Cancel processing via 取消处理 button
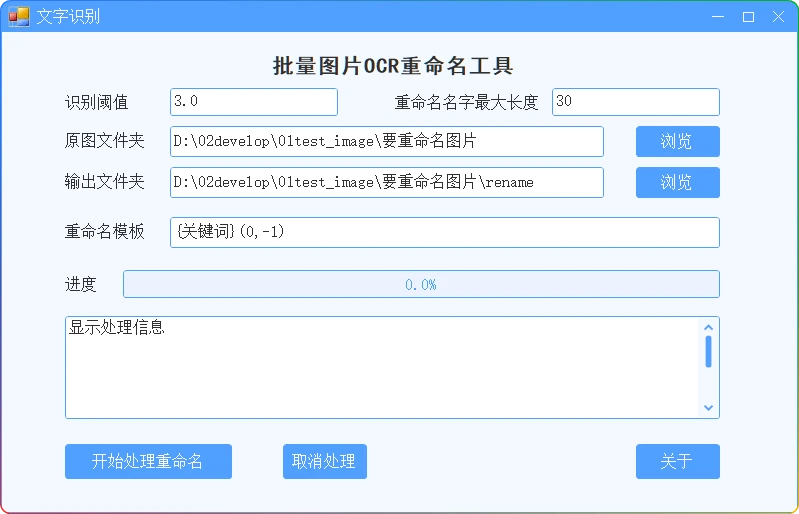The height and width of the screenshot is (514, 799). pyautogui.click(x=325, y=462)
